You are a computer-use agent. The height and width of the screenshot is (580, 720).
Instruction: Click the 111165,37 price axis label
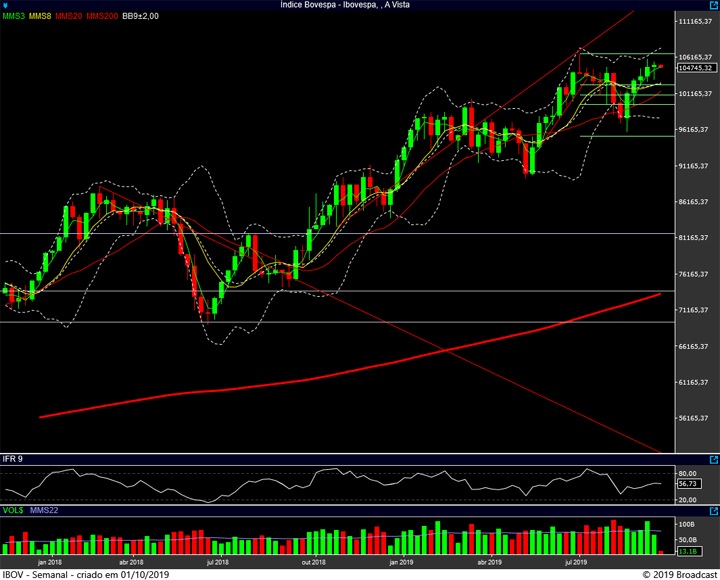click(694, 22)
